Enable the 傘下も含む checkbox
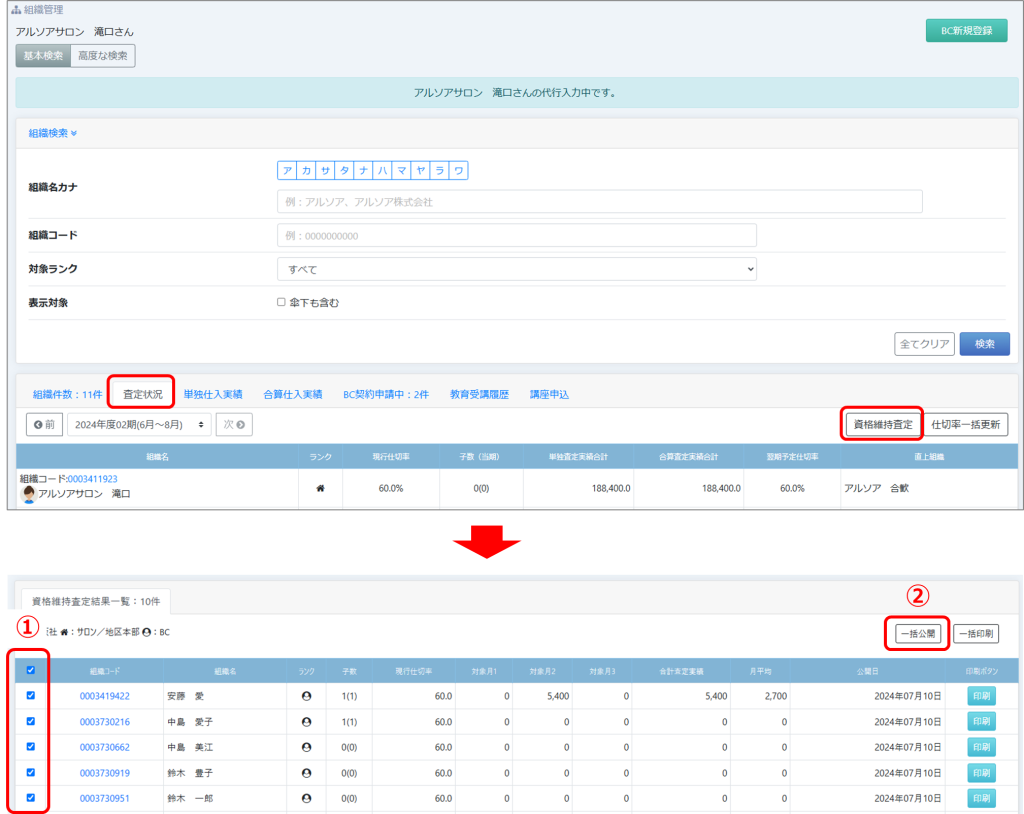 point(281,302)
